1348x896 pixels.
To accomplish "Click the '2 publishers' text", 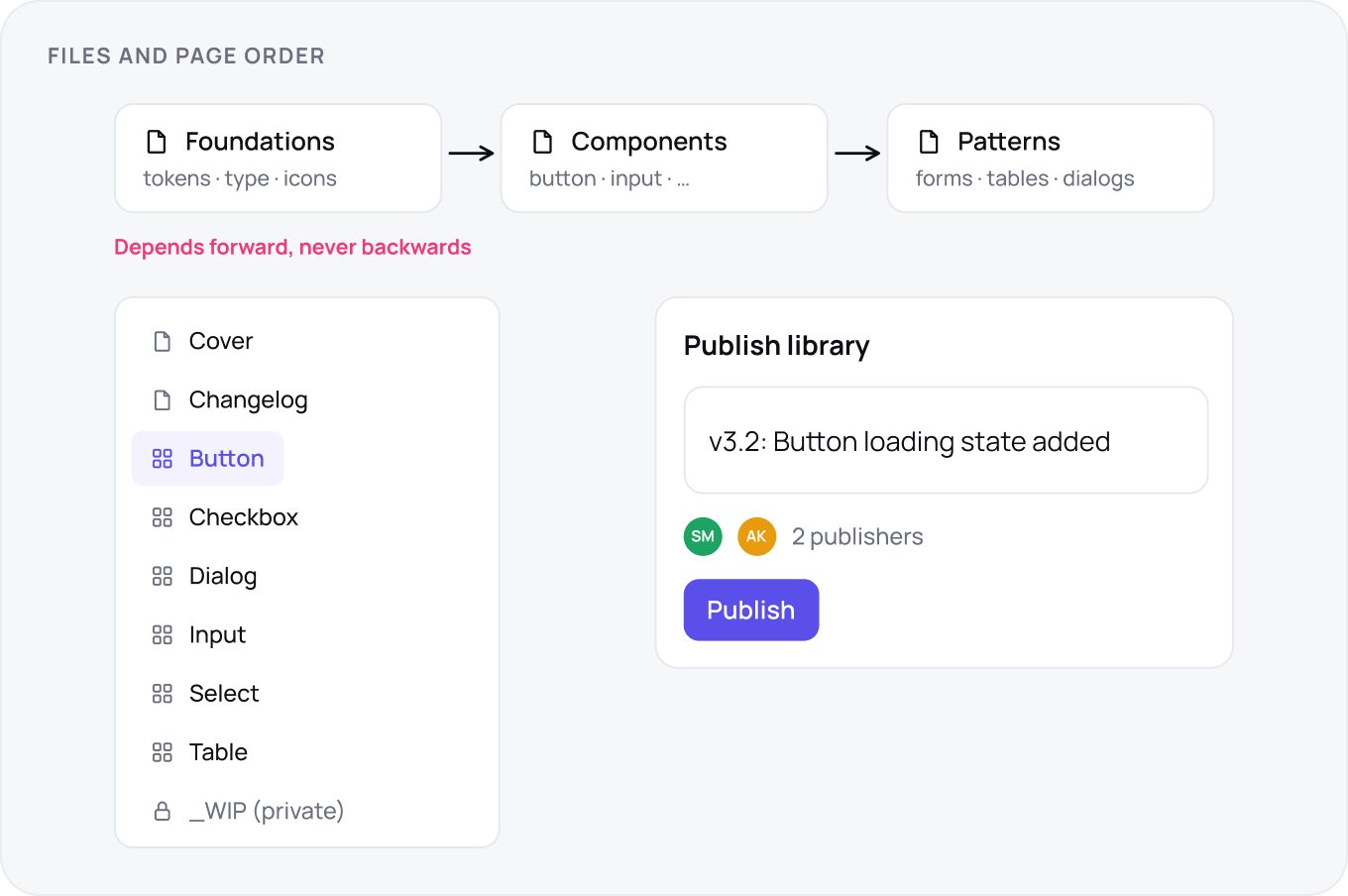I will (x=857, y=536).
